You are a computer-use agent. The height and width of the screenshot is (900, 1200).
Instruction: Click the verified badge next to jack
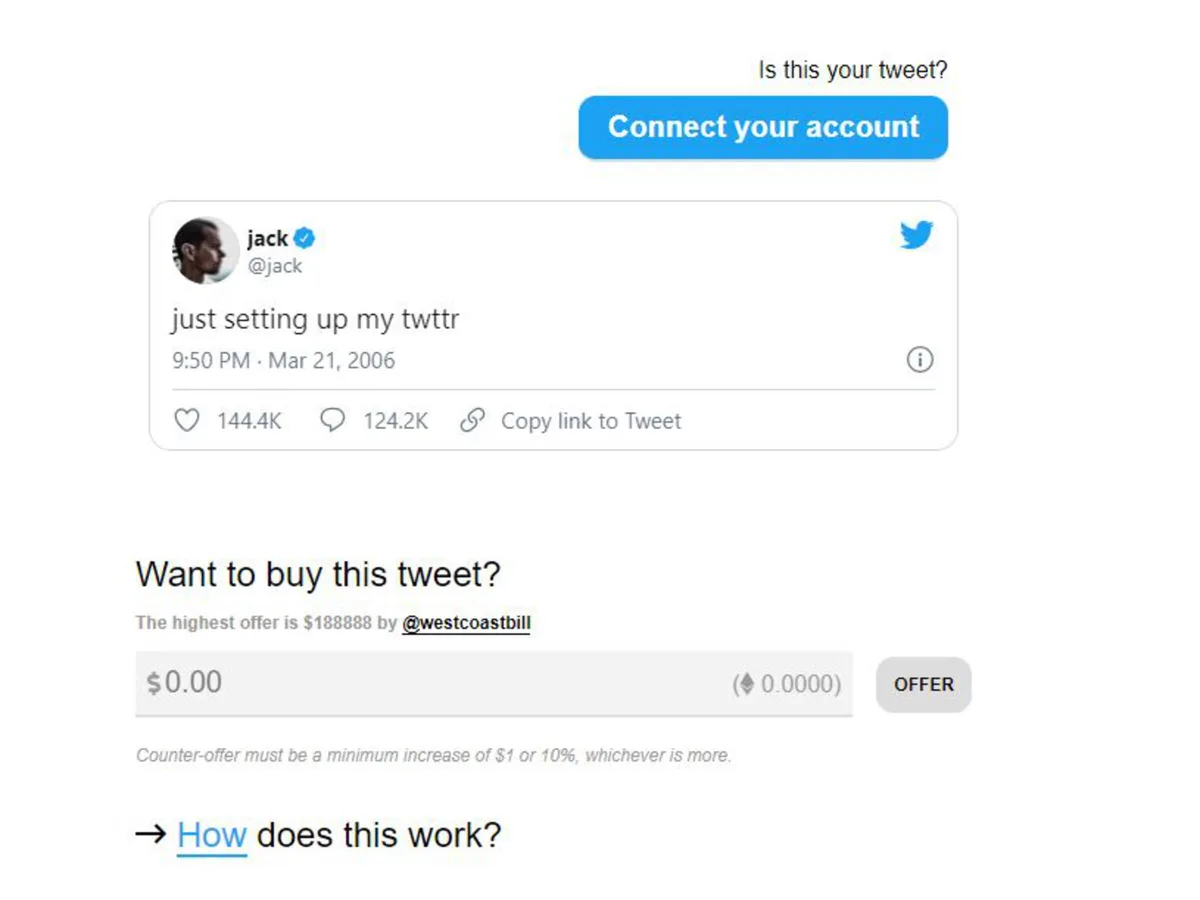click(x=305, y=238)
